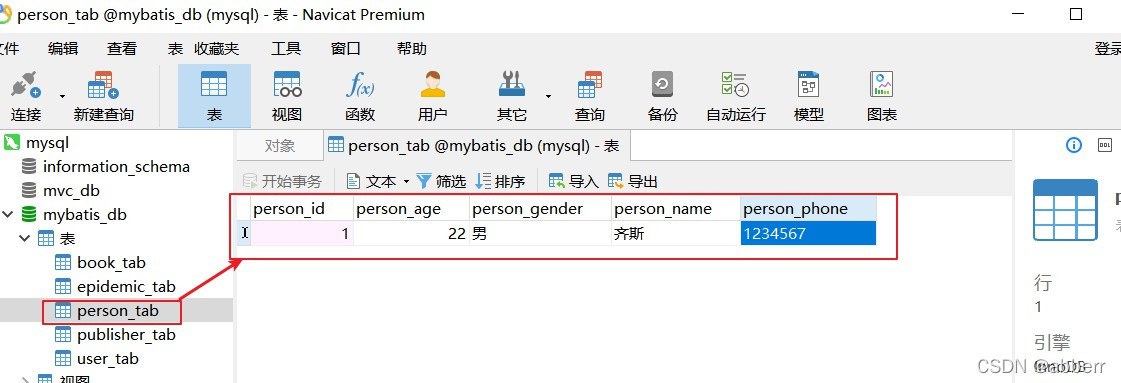Screen dimensions: 1121x383
Task: Switch to the 对象 tab
Action: 280,146
